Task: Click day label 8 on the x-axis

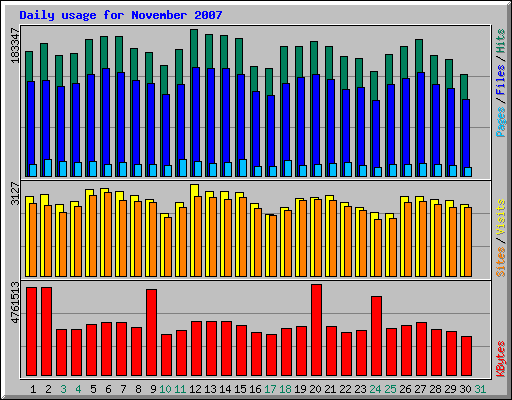Action: (138, 389)
